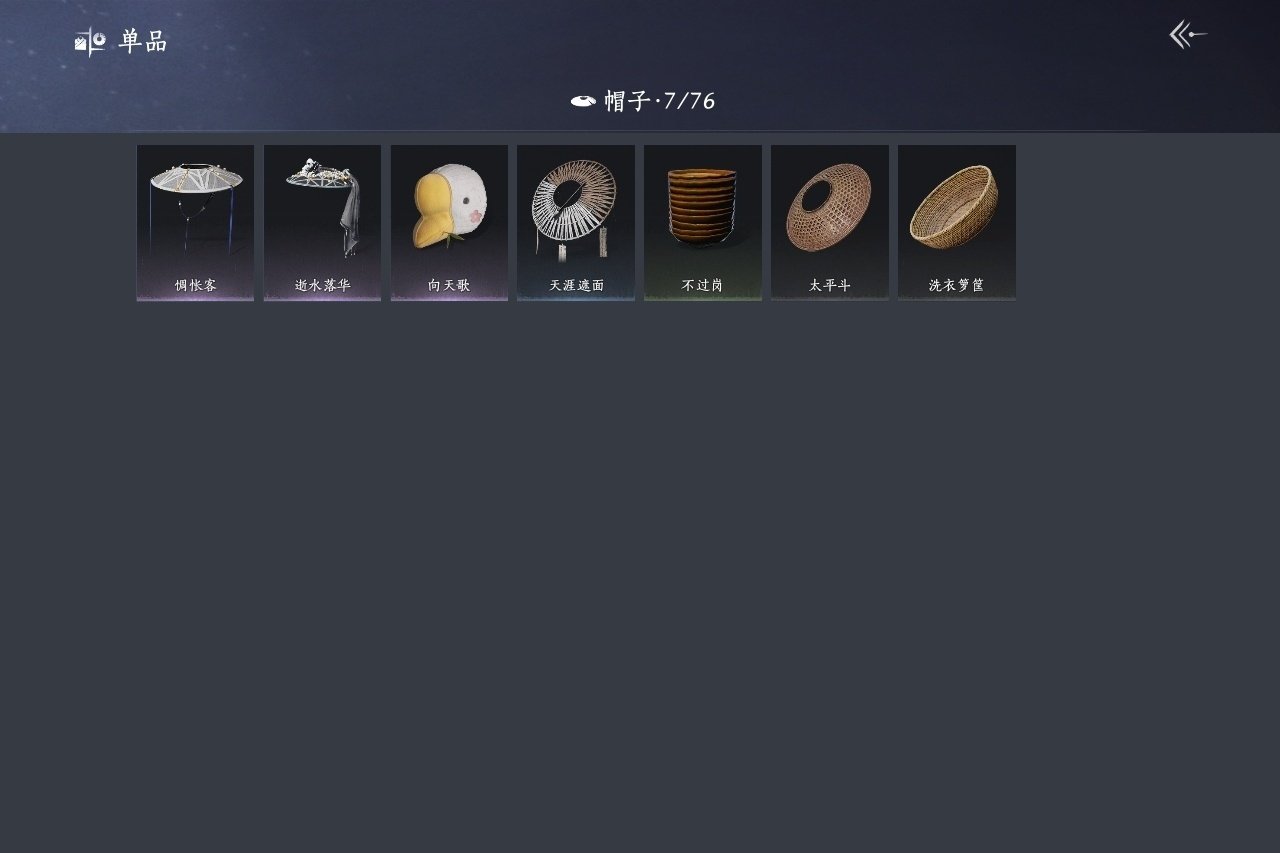
Task: Select the 逝水落华 veiled hat icon
Action: [x=322, y=205]
